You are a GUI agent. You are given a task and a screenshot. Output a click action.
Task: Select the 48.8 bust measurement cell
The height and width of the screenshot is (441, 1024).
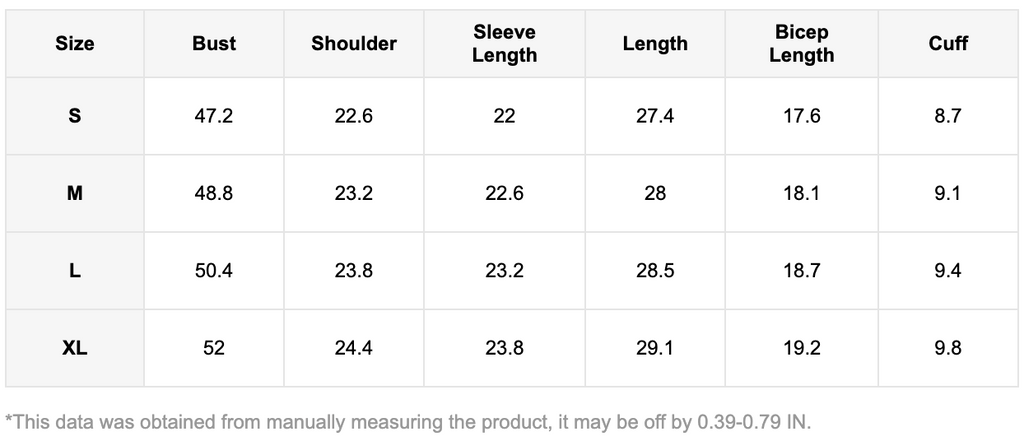point(214,193)
